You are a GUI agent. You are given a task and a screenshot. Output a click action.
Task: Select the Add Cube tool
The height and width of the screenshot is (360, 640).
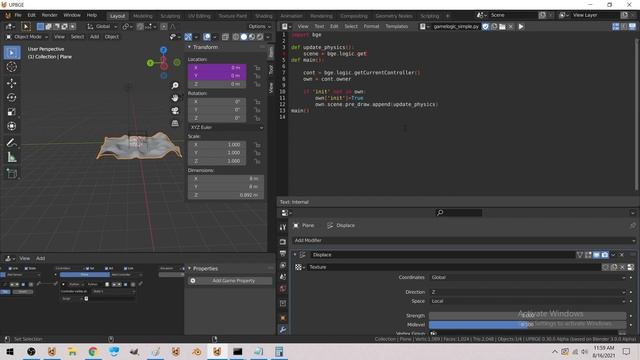(11, 173)
